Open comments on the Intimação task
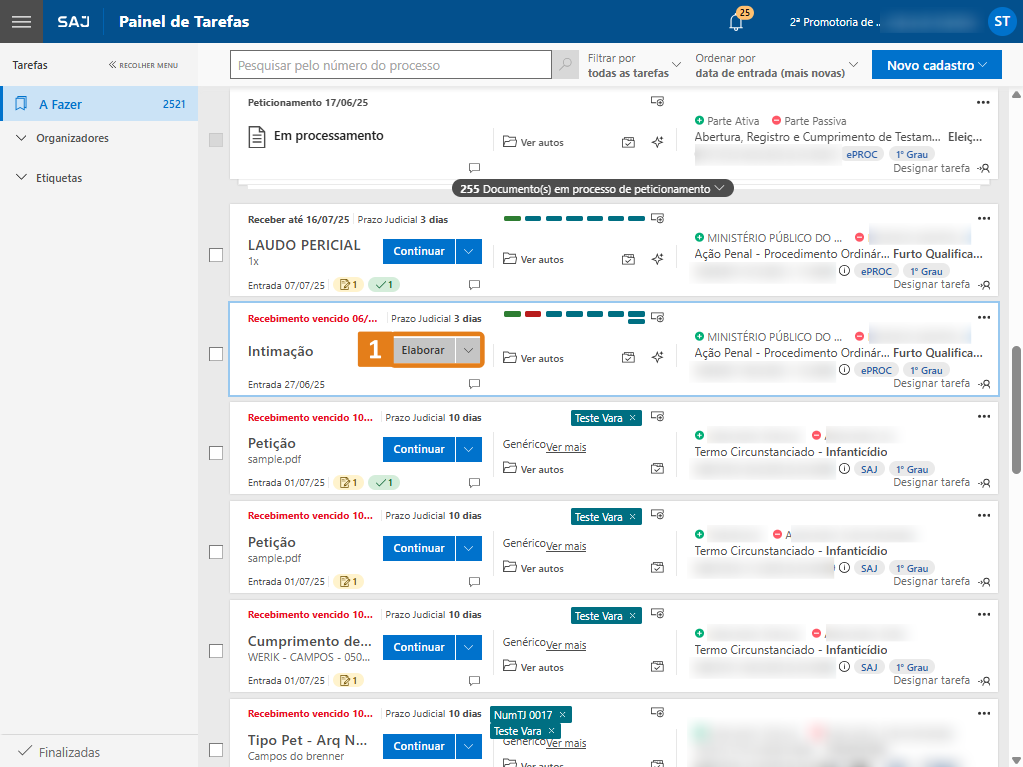 475,384
